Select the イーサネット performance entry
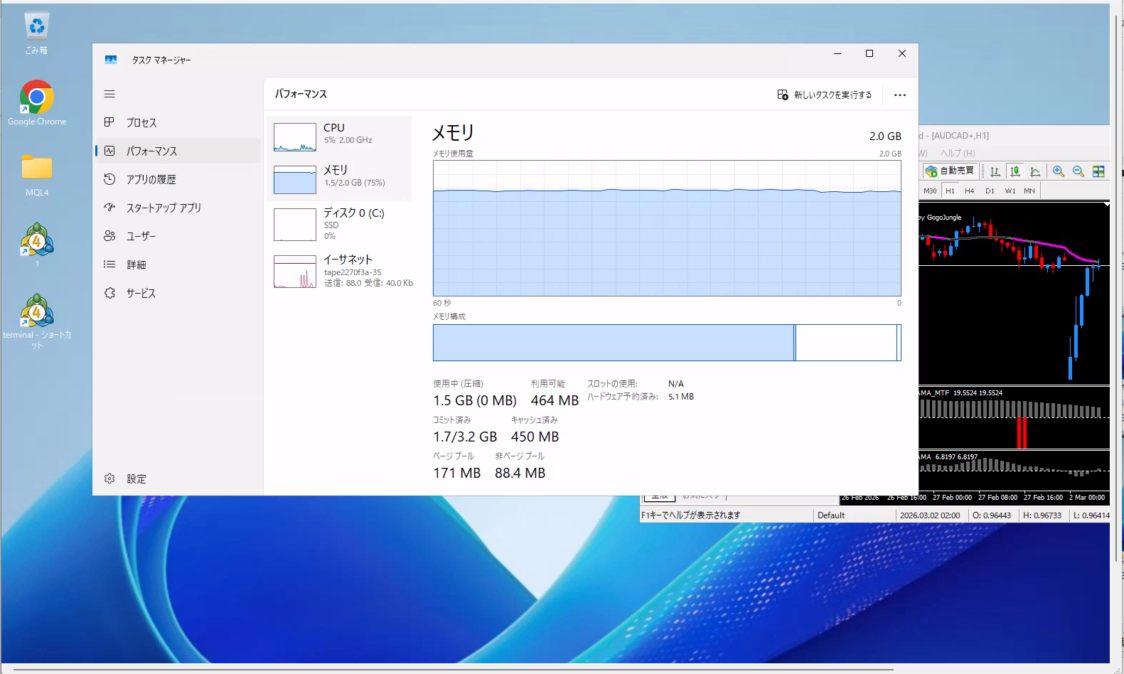The width and height of the screenshot is (1124, 674). coord(340,270)
